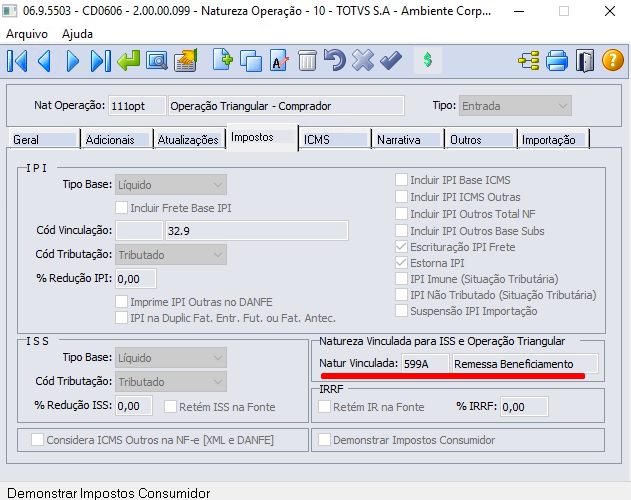
Task: Click the % IRRF value field
Action: pyautogui.click(x=524, y=407)
